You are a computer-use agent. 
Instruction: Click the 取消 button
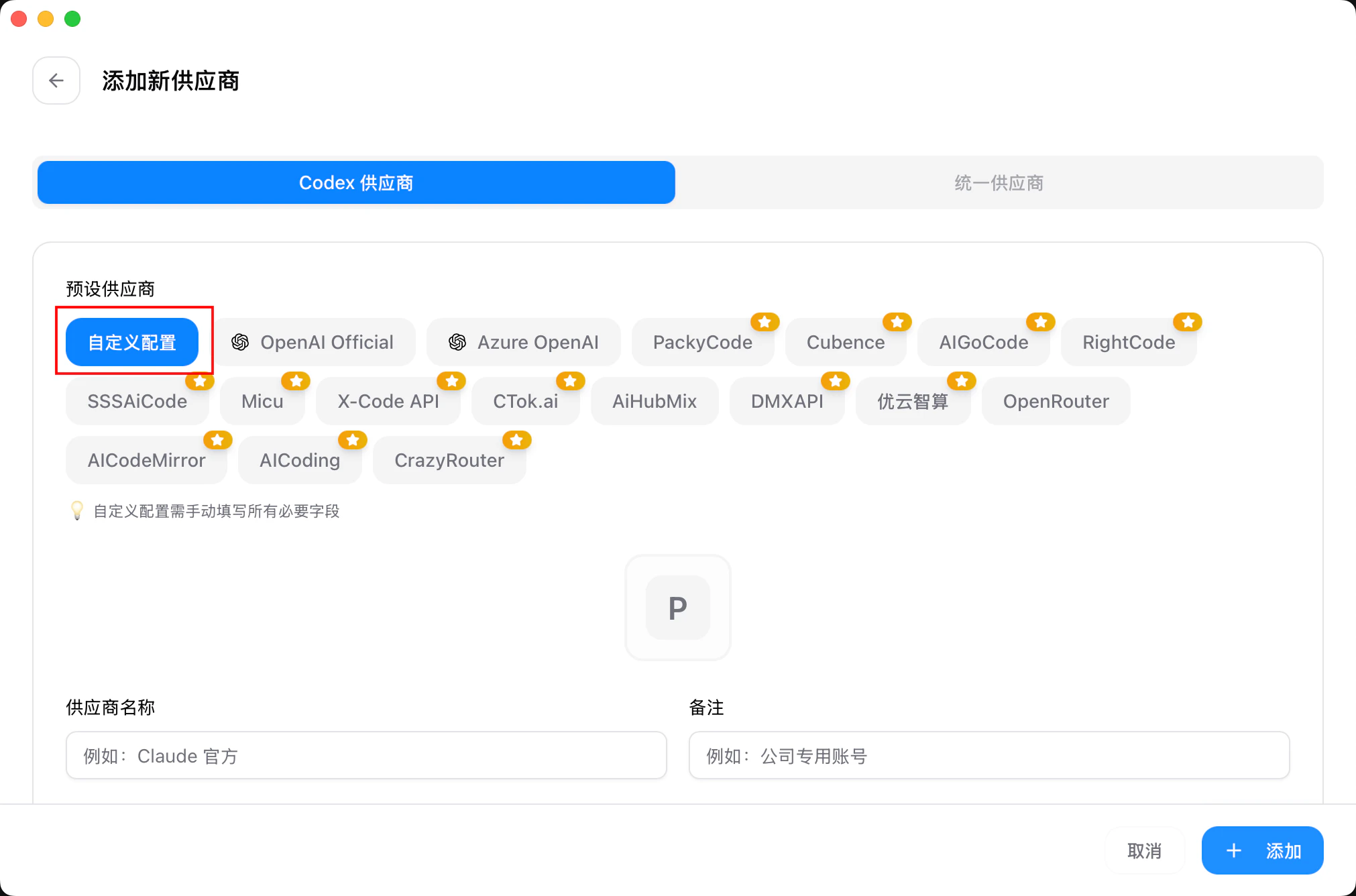pyautogui.click(x=1144, y=850)
